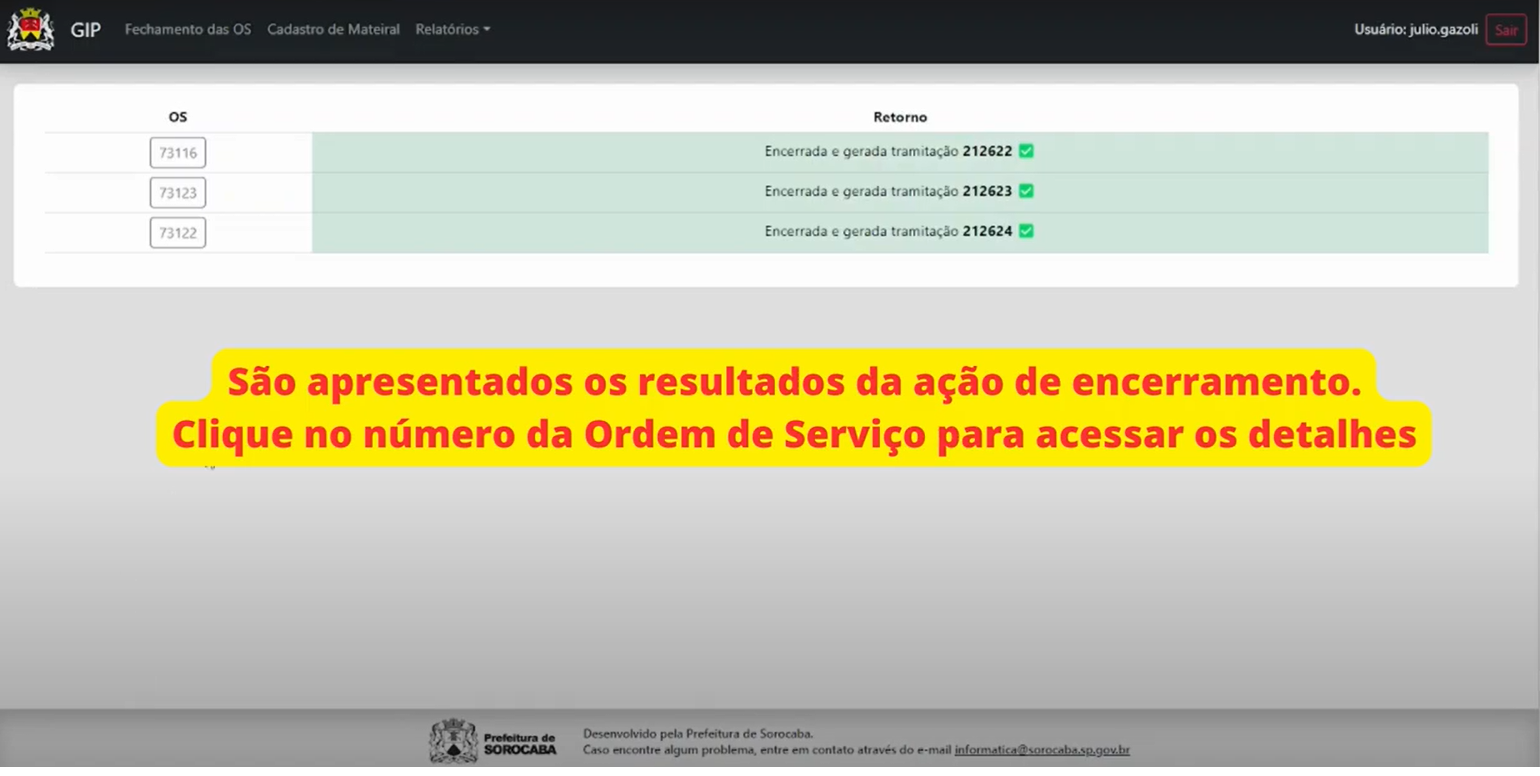Click green check icon beside 212623
The image size is (1540, 776).
click(1026, 191)
